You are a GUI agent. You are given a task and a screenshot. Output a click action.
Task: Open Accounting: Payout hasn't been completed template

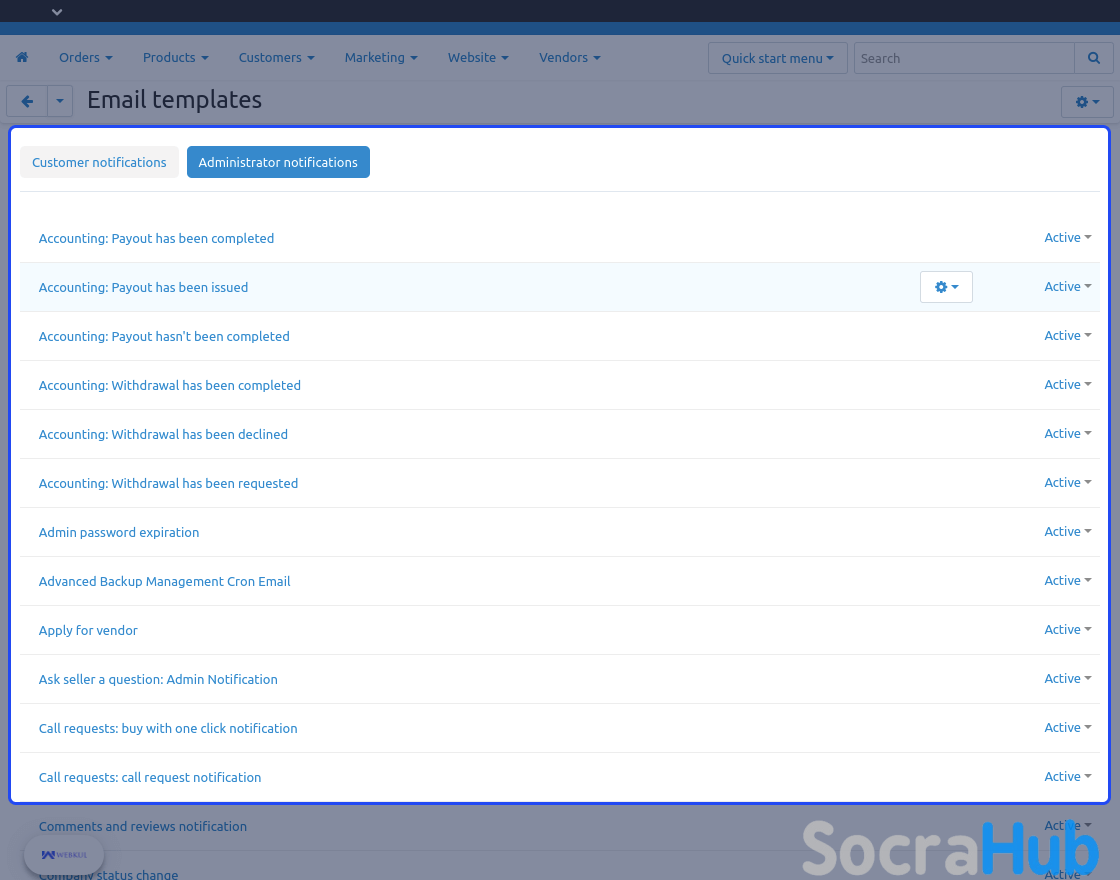coord(164,336)
